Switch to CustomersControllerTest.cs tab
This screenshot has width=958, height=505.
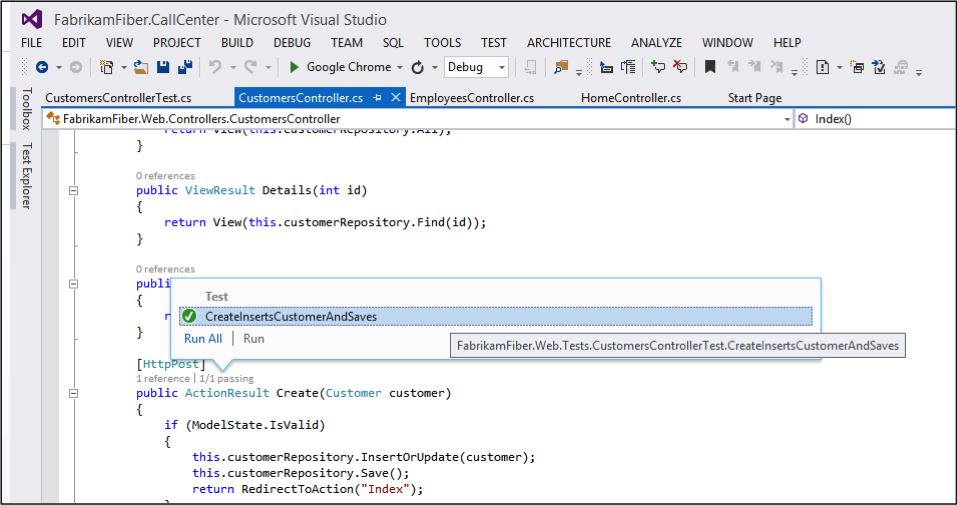coord(119,98)
